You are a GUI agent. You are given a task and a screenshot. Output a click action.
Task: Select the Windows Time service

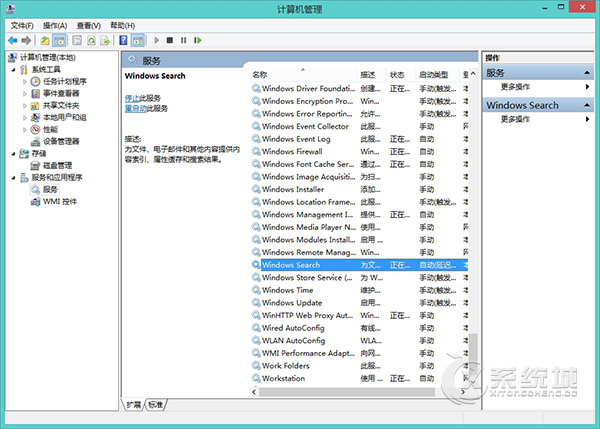359,290
